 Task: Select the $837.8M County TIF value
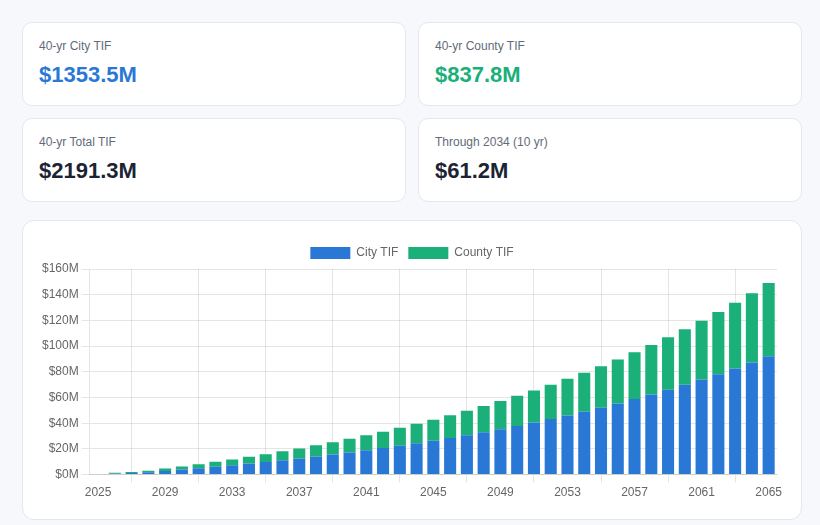click(477, 75)
